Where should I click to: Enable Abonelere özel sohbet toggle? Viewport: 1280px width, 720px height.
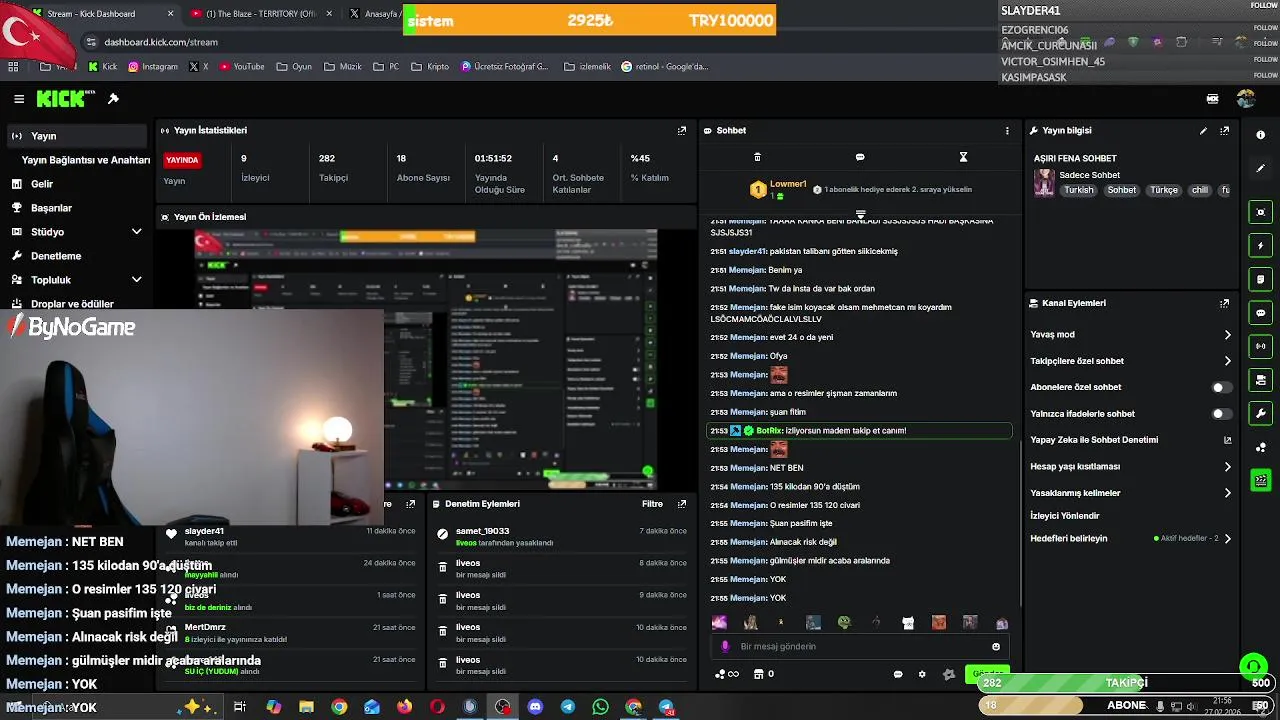(1221, 387)
